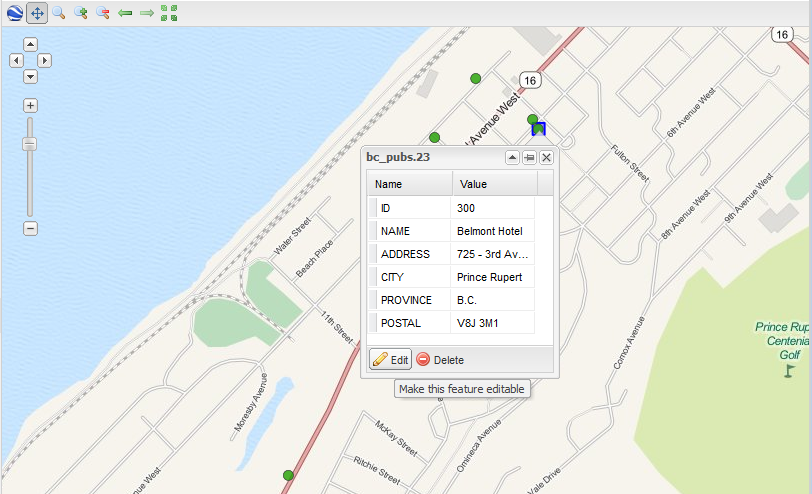Click the zoom in magnifier icon
812x494 pixels.
[x=81, y=13]
